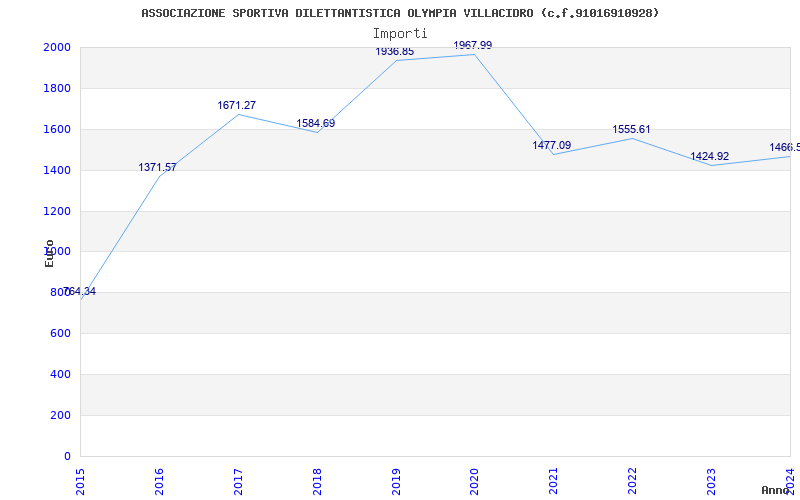Select the 2020 year axis label

click(474, 482)
